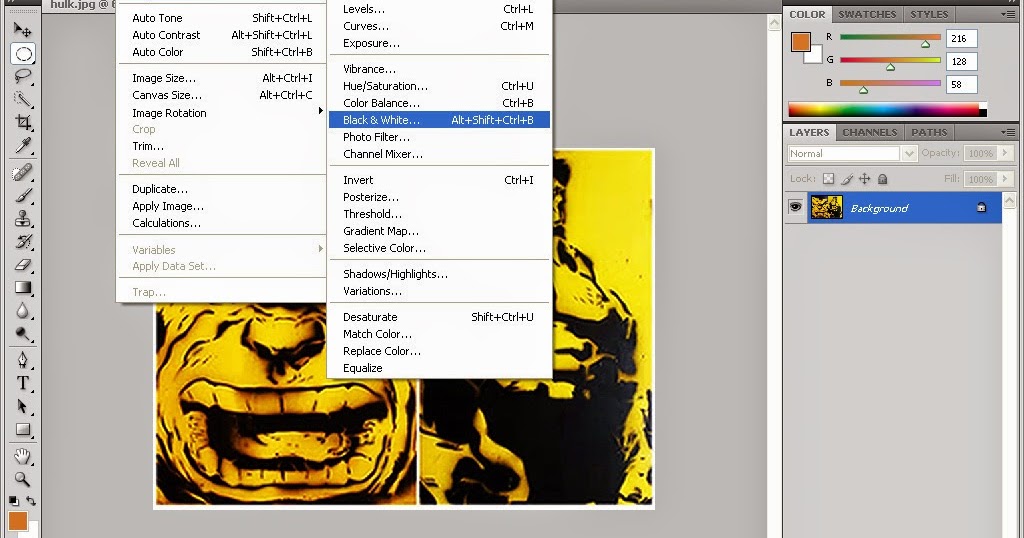Select the Magic Wand tool

point(22,99)
